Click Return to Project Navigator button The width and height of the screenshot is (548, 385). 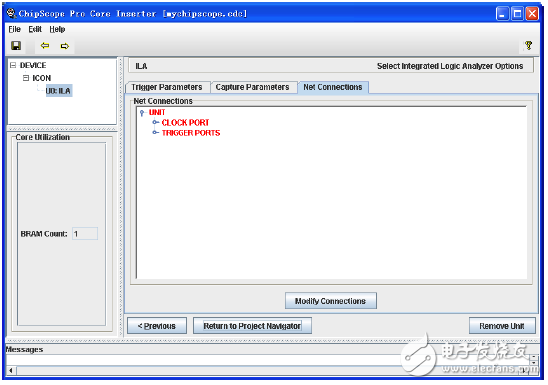pos(252,326)
